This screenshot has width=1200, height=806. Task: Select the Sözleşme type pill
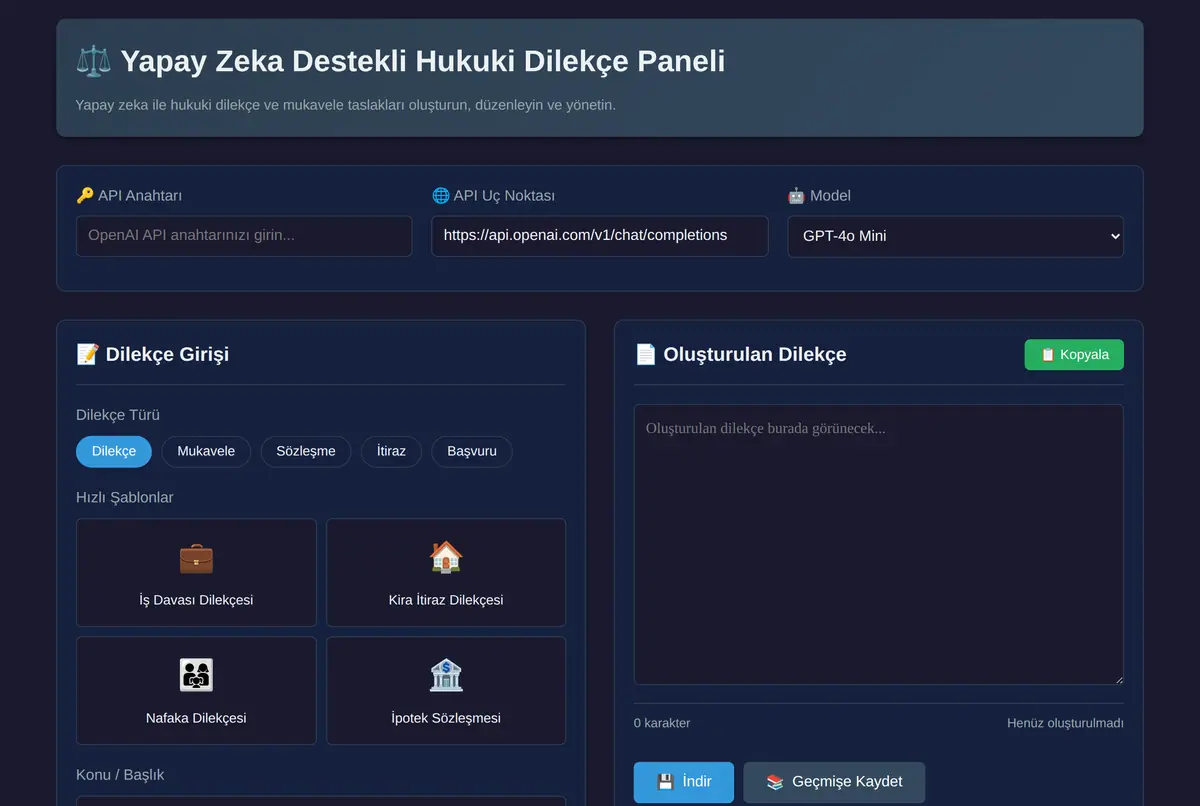[306, 451]
